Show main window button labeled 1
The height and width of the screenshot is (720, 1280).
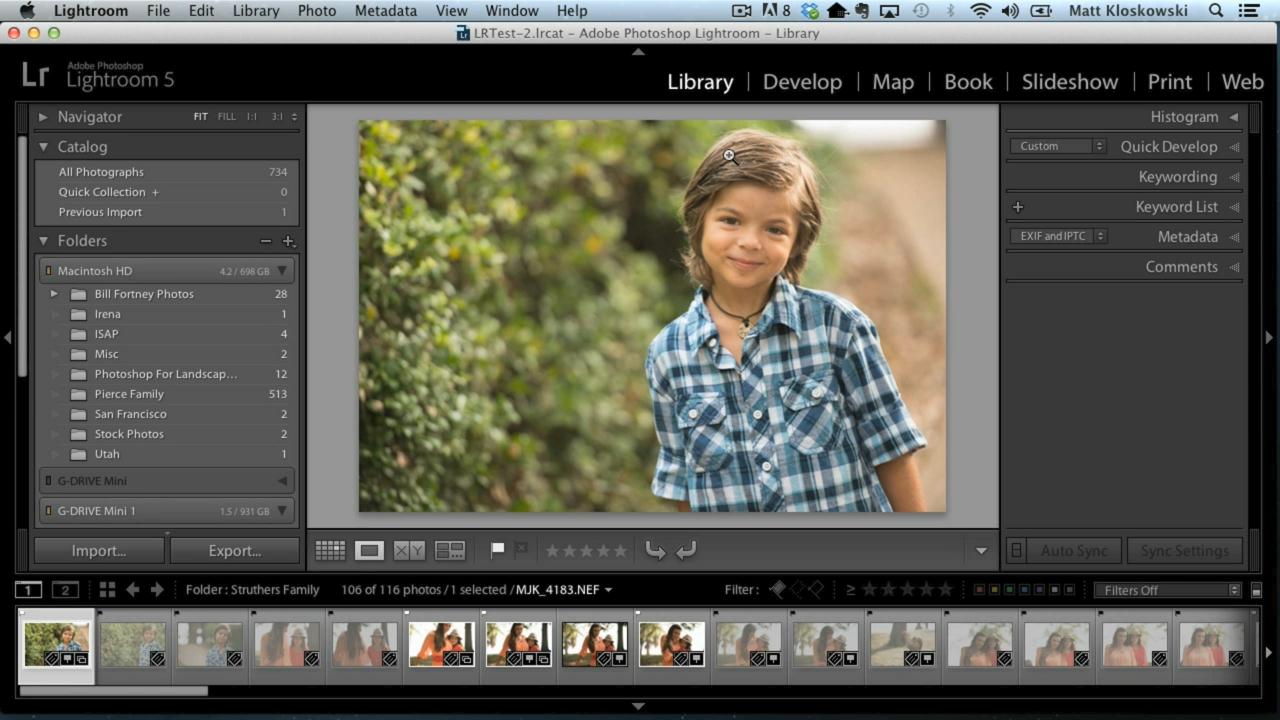[x=29, y=590]
